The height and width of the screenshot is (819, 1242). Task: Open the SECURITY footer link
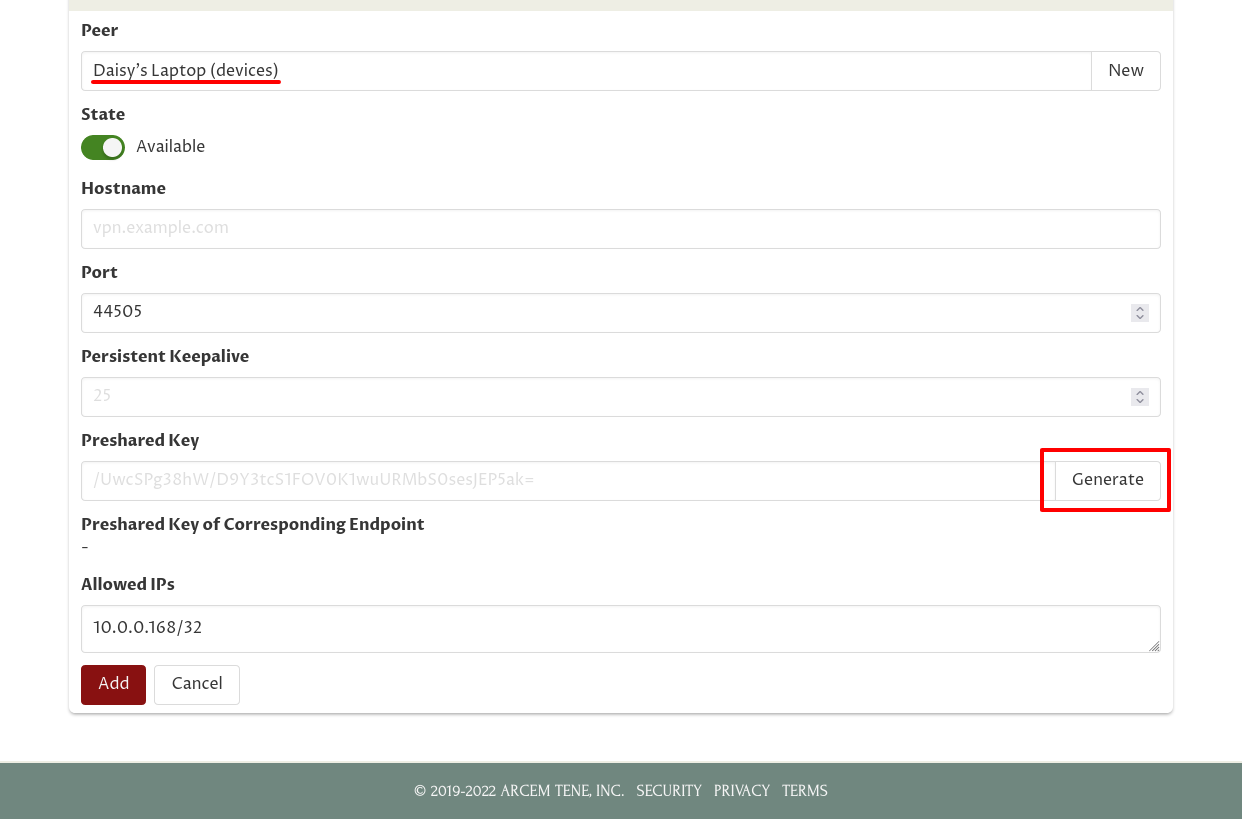[669, 791]
